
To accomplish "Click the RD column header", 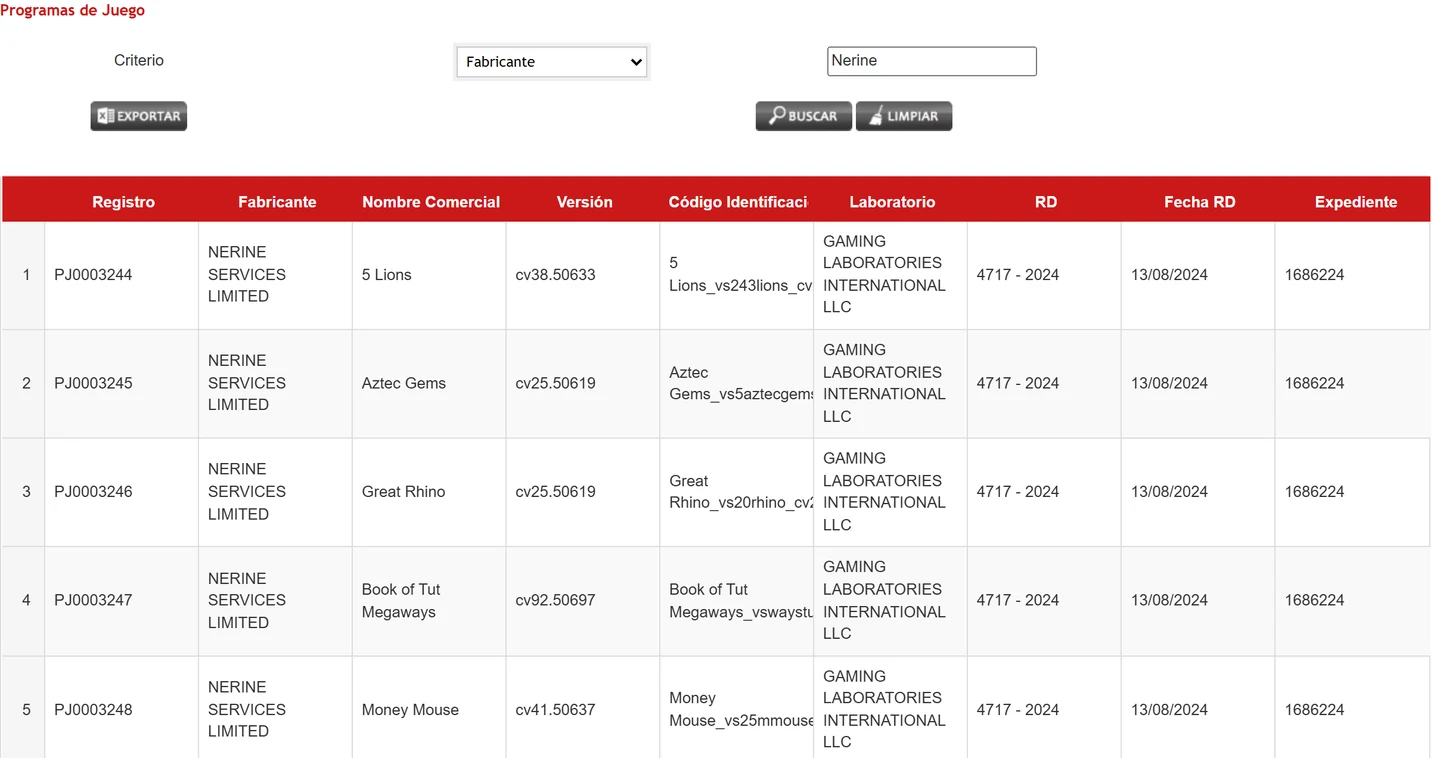I will point(1046,202).
